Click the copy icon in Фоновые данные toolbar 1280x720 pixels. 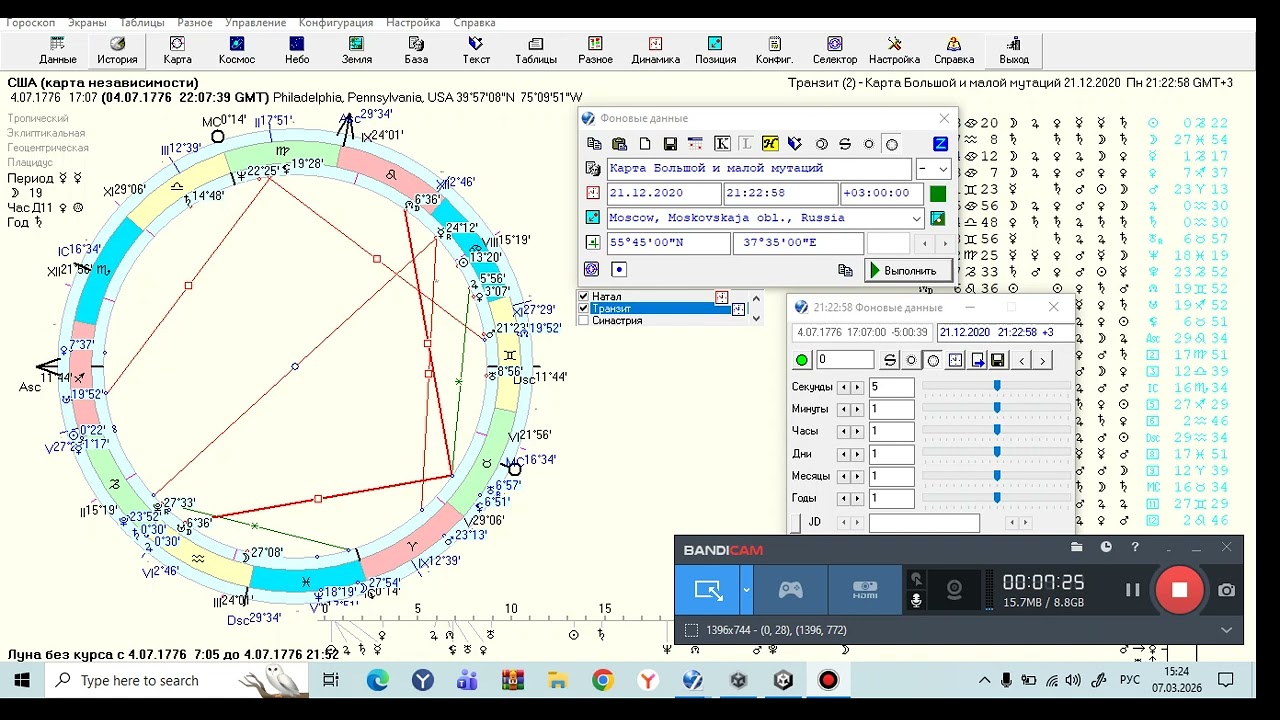[x=594, y=144]
